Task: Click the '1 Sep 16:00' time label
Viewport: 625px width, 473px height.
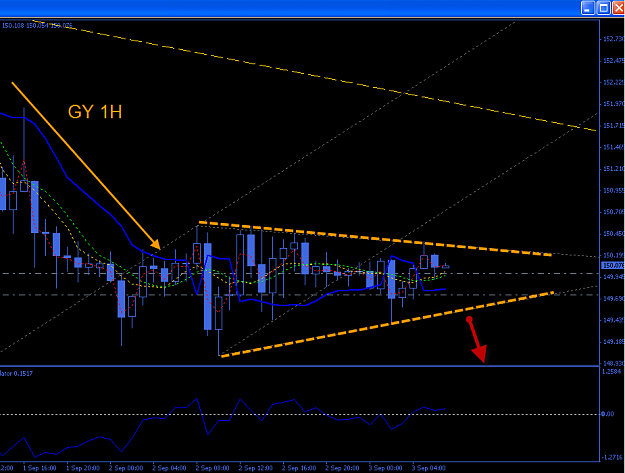Action: (39, 468)
